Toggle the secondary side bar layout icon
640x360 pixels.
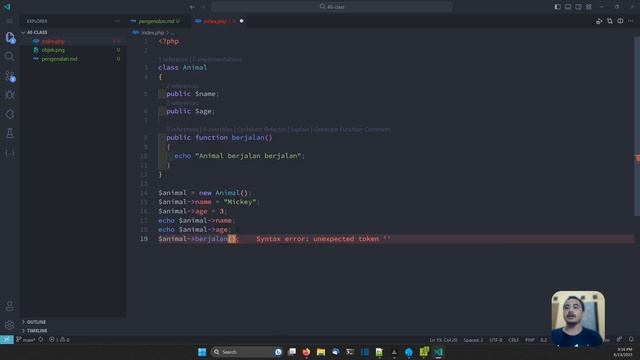click(x=578, y=7)
